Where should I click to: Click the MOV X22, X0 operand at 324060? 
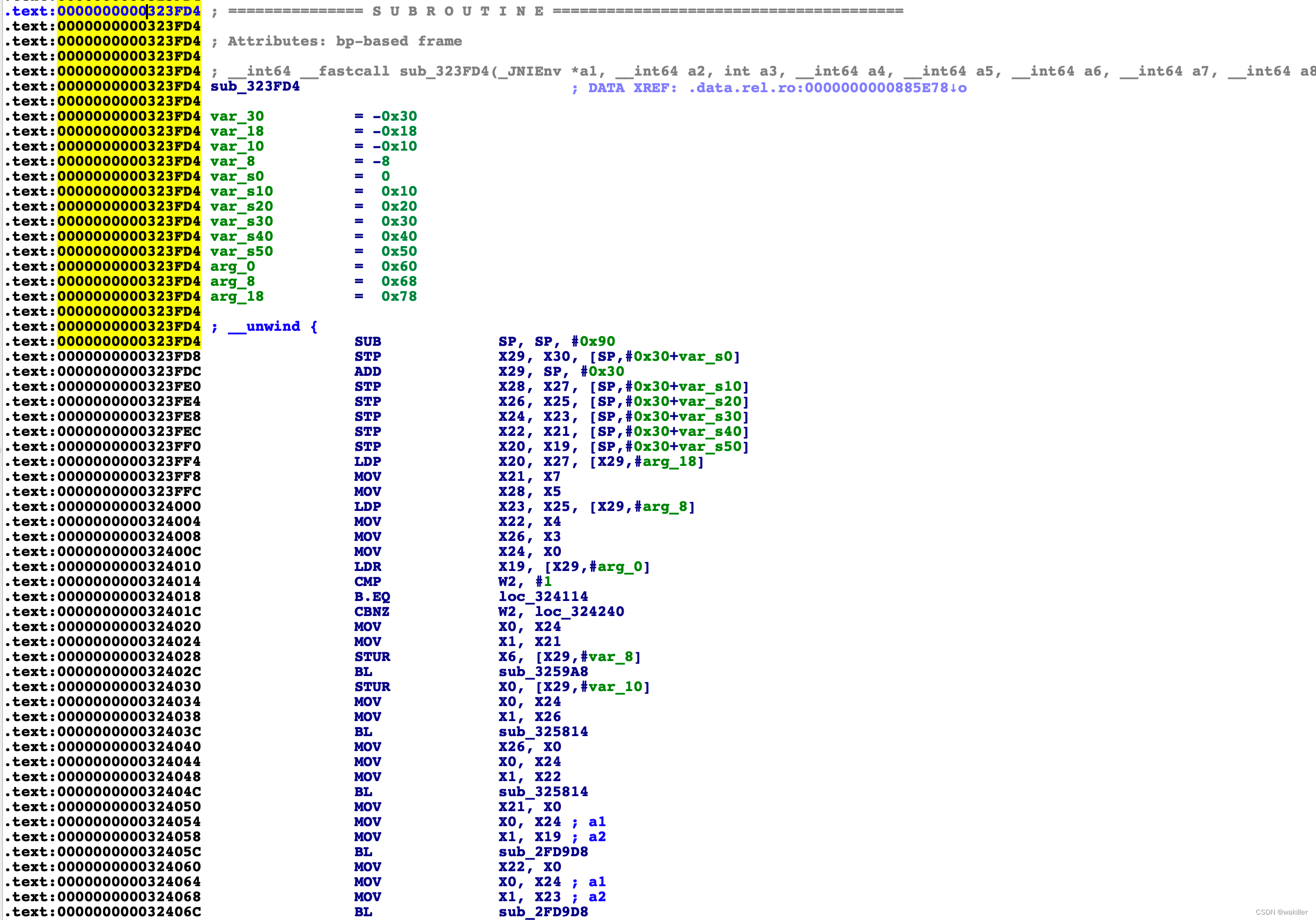tap(530, 867)
